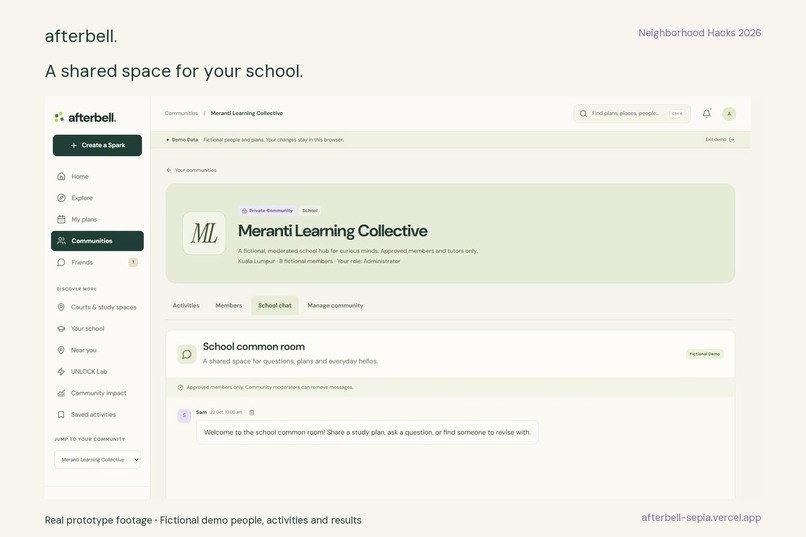
Task: Open the Manage community tab
Action: click(x=335, y=305)
